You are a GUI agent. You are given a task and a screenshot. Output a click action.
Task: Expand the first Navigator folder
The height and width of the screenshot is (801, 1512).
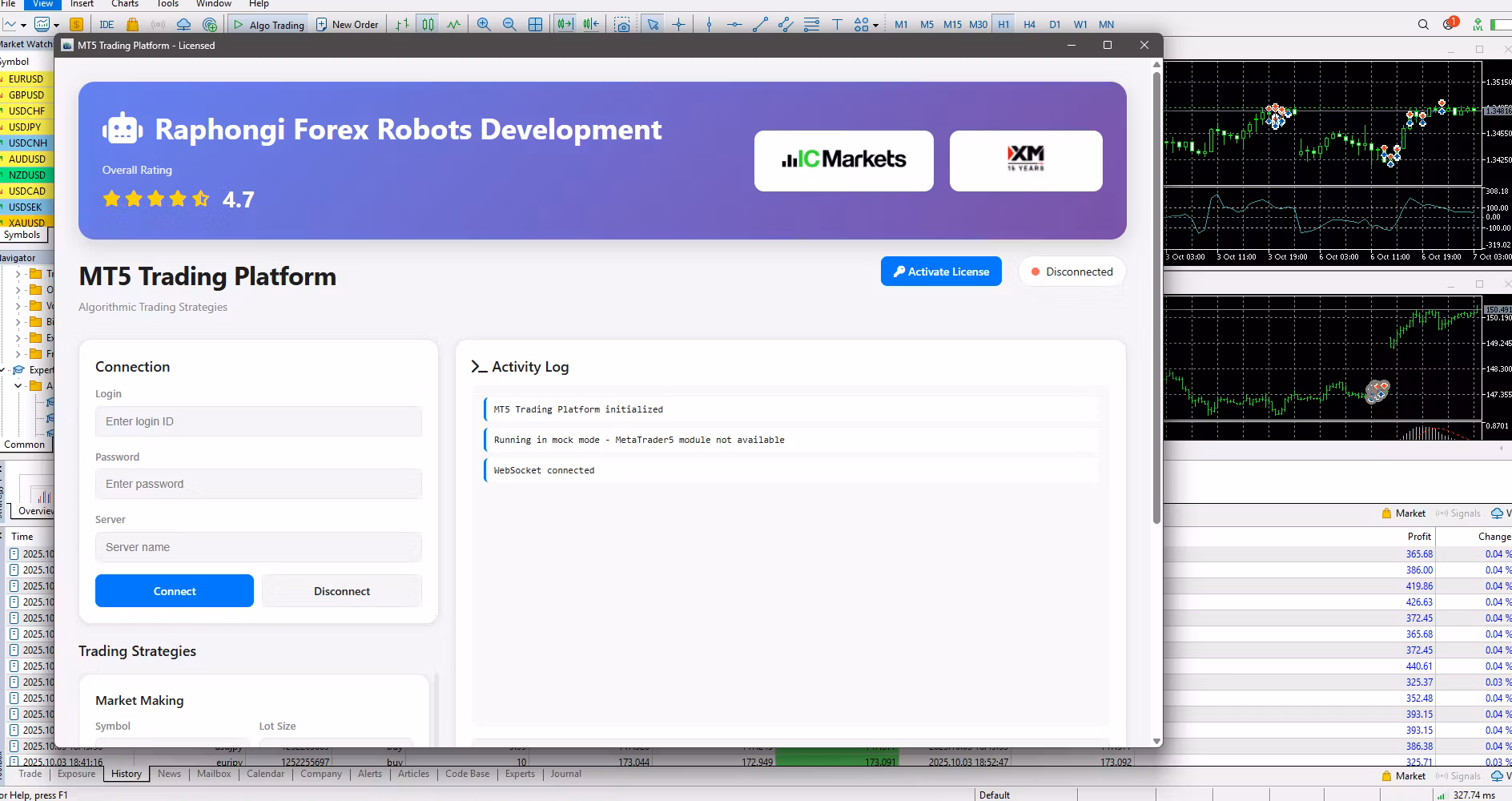coord(18,274)
